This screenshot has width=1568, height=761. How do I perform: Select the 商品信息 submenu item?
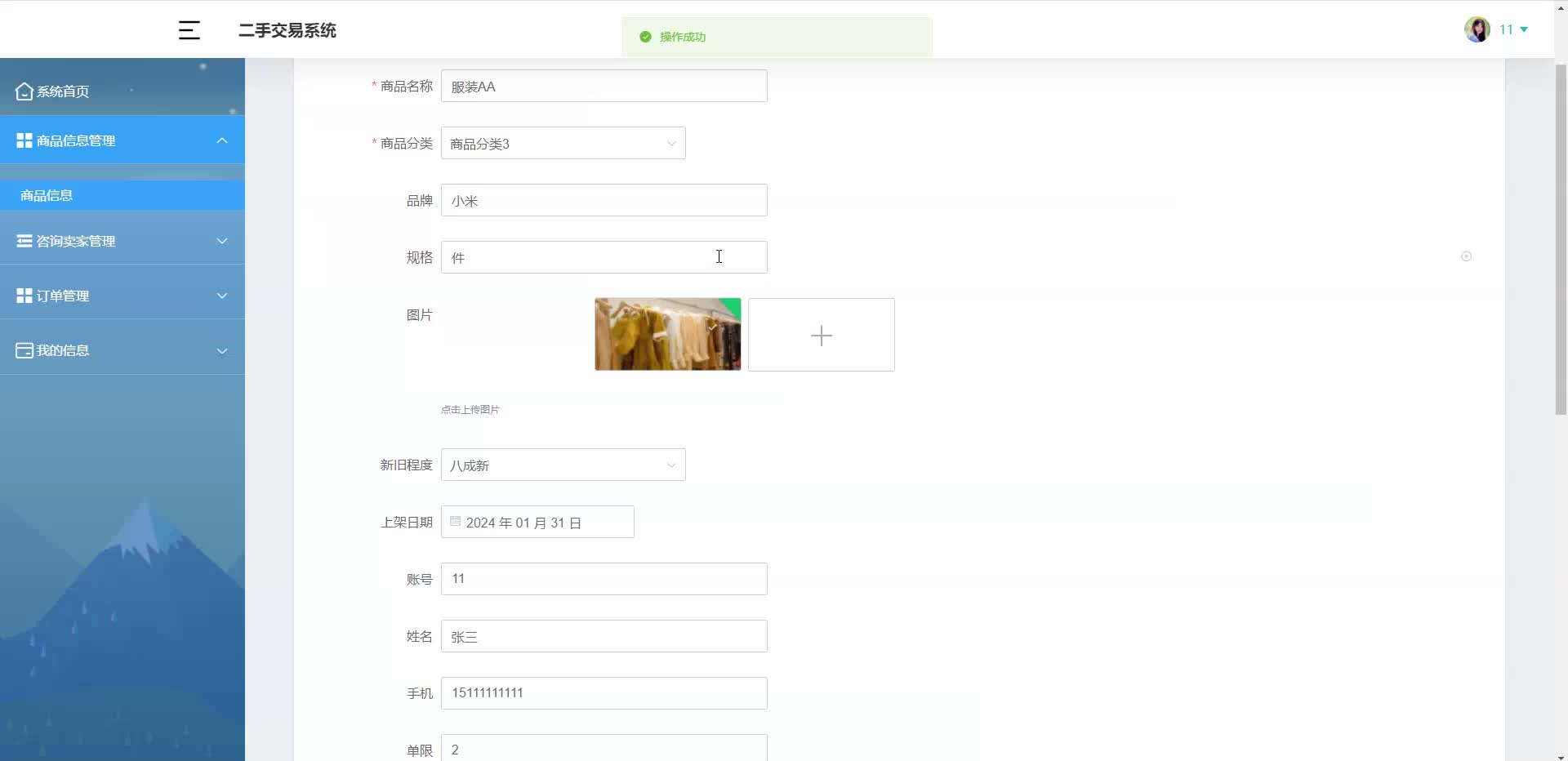coord(122,195)
